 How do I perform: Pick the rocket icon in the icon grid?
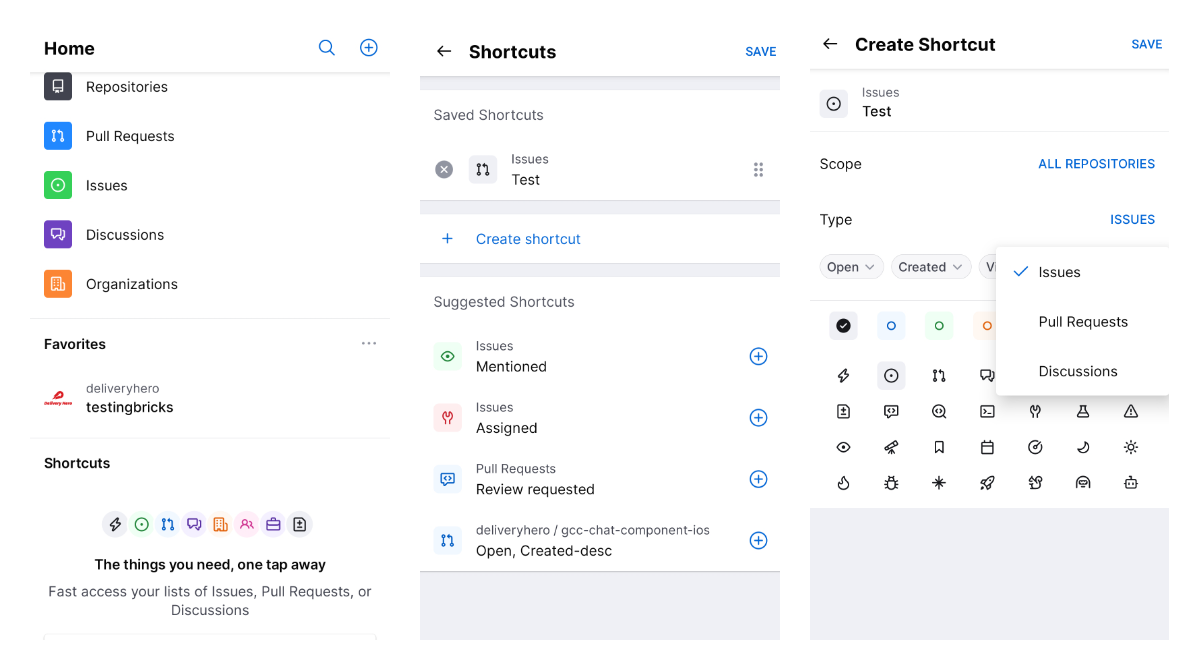987,482
